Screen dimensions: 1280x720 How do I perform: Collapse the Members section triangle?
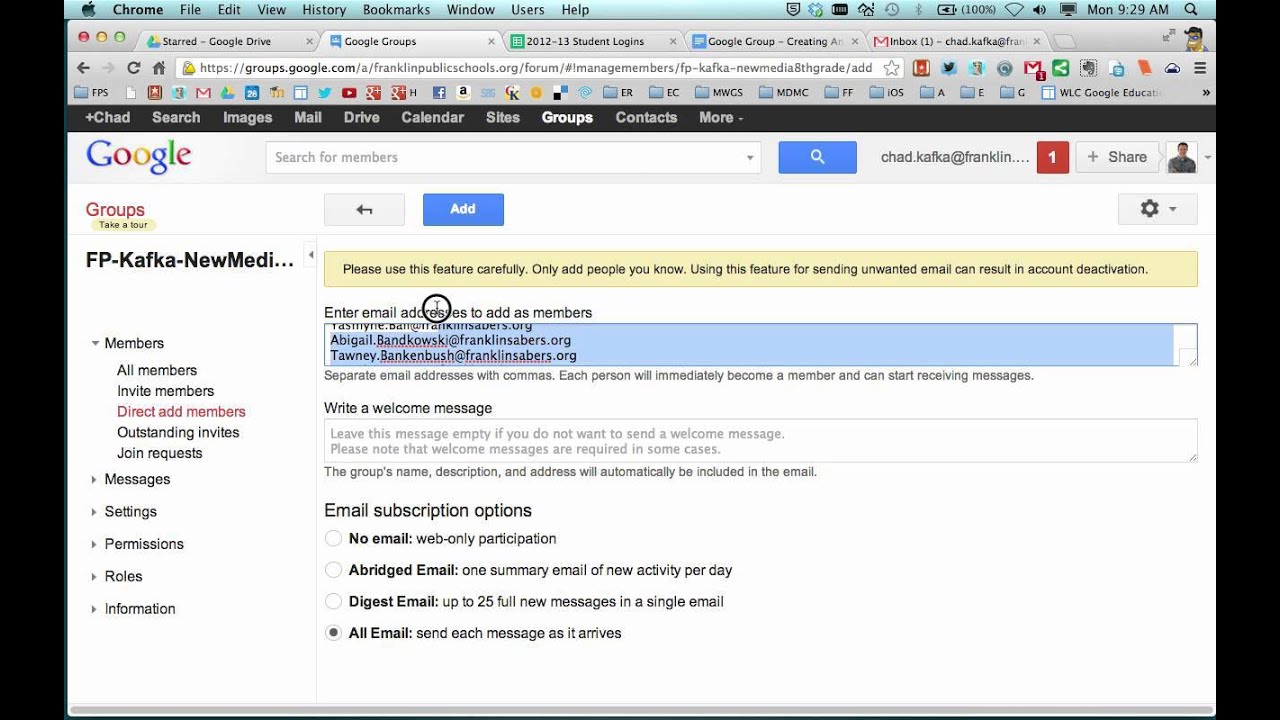click(x=95, y=343)
